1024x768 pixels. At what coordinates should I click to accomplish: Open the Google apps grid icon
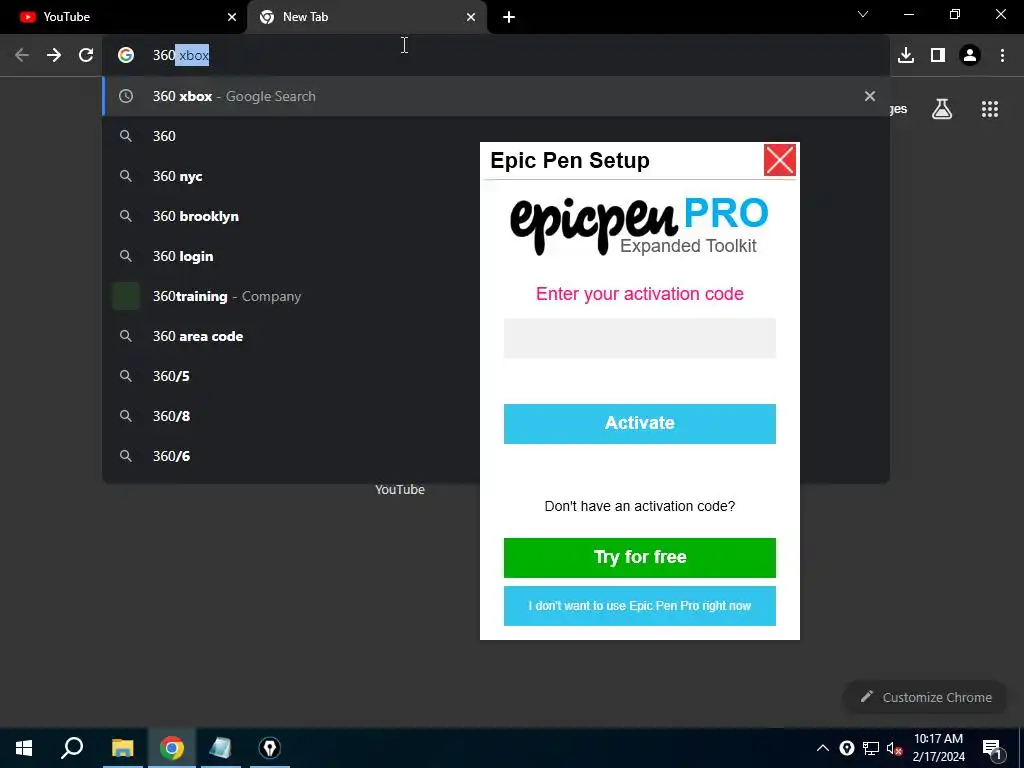989,109
